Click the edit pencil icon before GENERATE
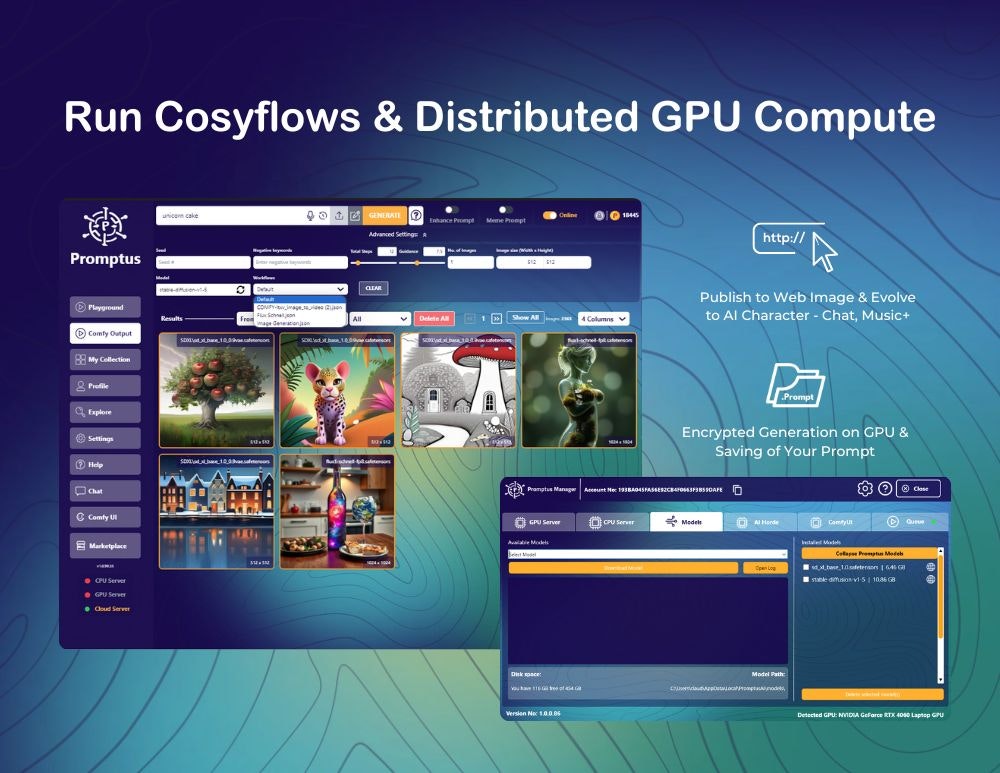The height and width of the screenshot is (773, 1000). [x=355, y=216]
